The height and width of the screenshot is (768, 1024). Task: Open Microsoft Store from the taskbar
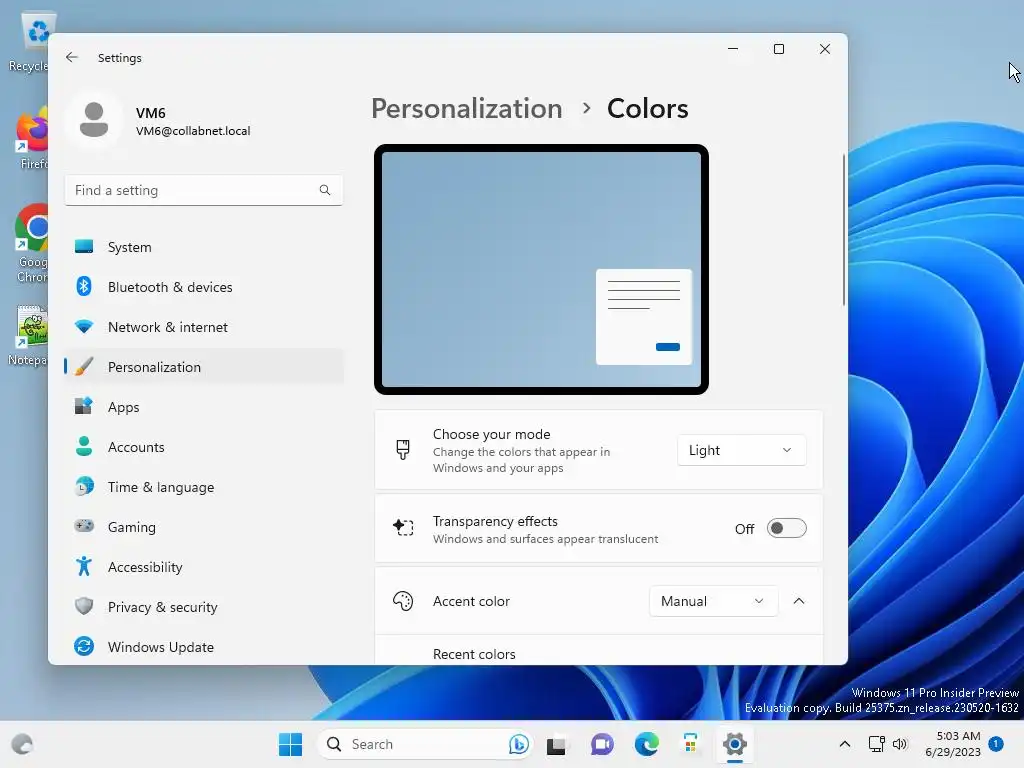pos(690,744)
